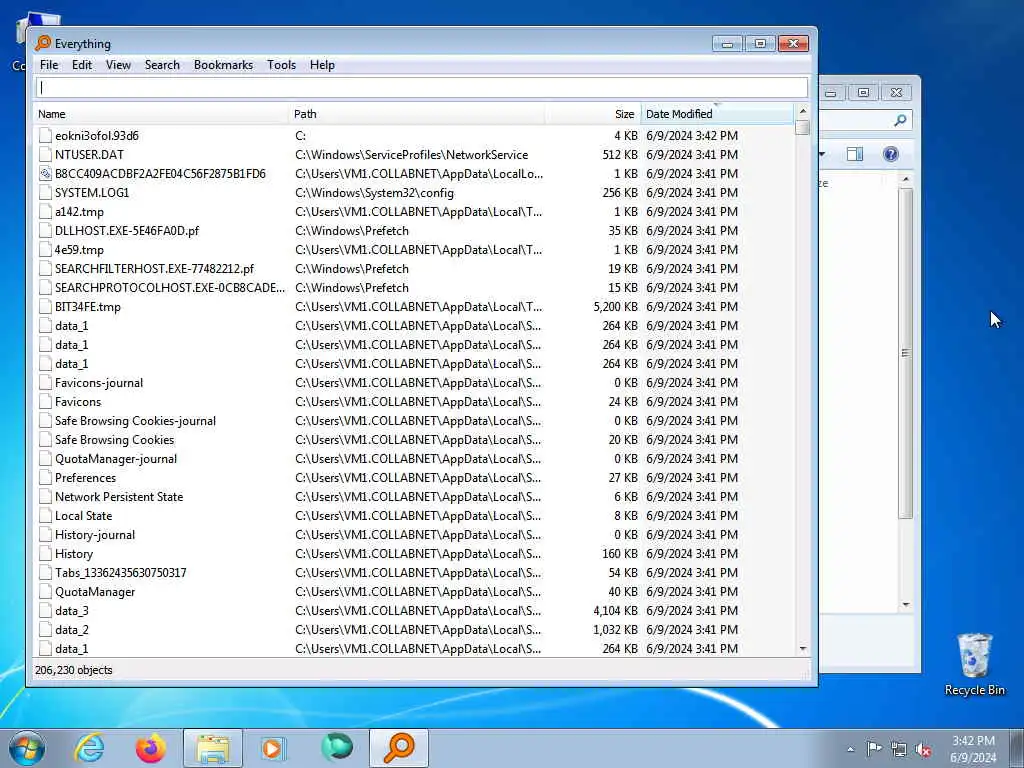Click search magnifier icon in background window
Screen dimensions: 1024x768
click(900, 120)
